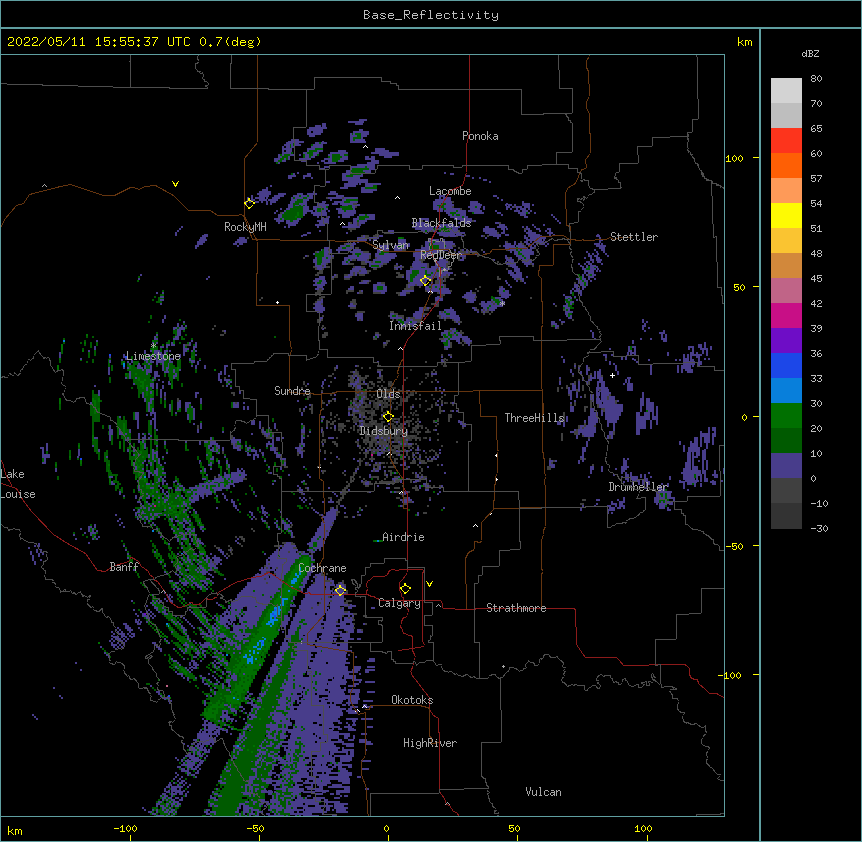Click the Innisfail label
The height and width of the screenshot is (842, 862).
point(415,326)
